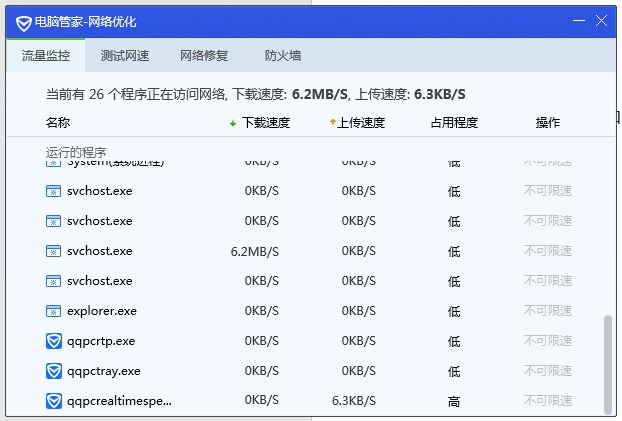Screen dimensions: 622x421
Task: Open the 防火墙 tab
Action: pyautogui.click(x=283, y=56)
